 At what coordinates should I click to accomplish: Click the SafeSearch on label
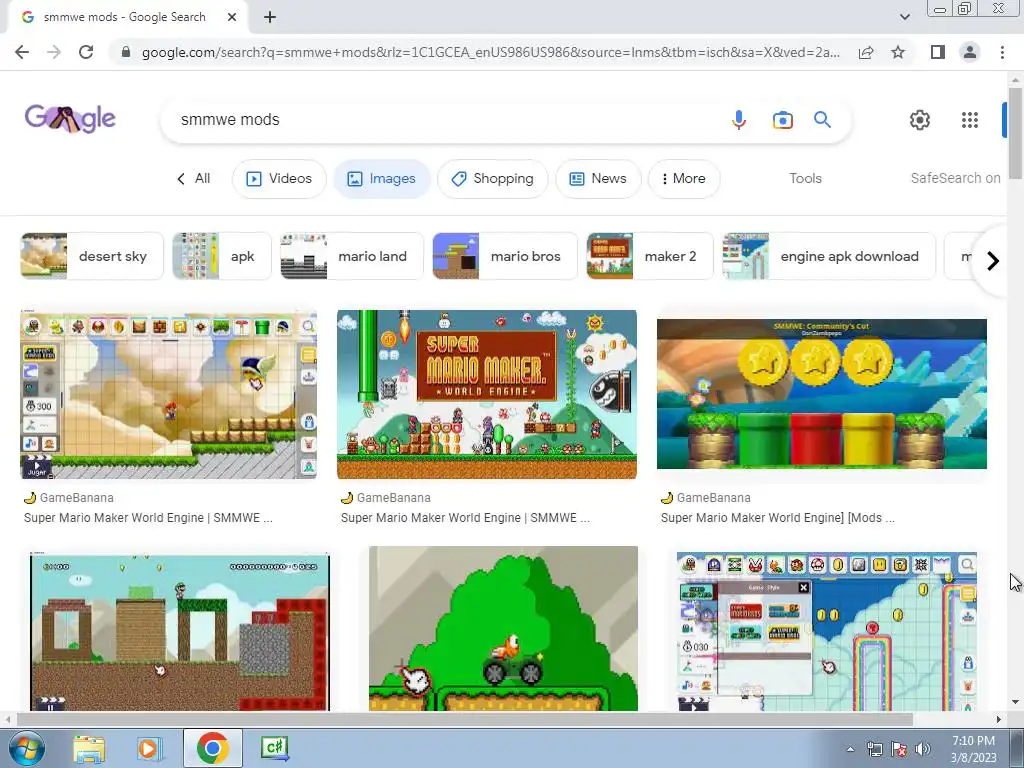click(x=955, y=178)
